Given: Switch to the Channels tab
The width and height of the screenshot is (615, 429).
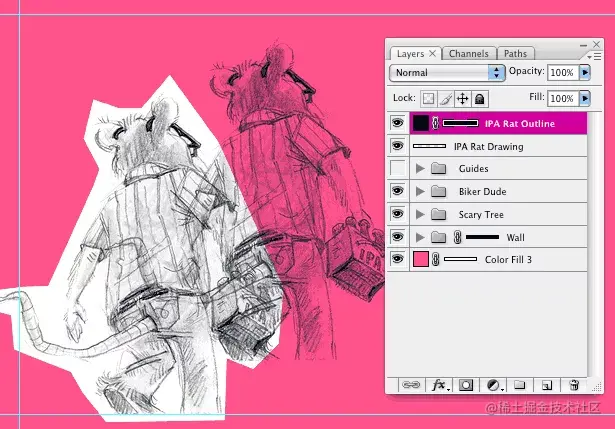Looking at the screenshot, I should [x=469, y=54].
